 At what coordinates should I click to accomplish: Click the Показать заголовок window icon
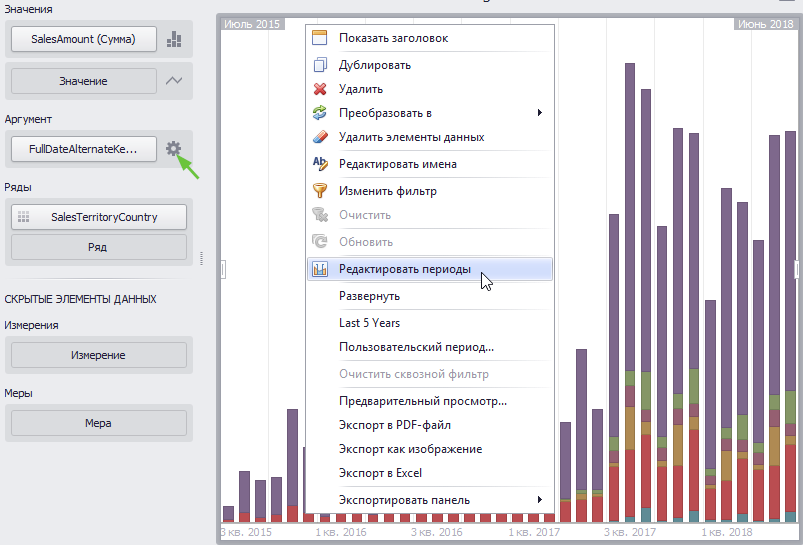pos(320,38)
